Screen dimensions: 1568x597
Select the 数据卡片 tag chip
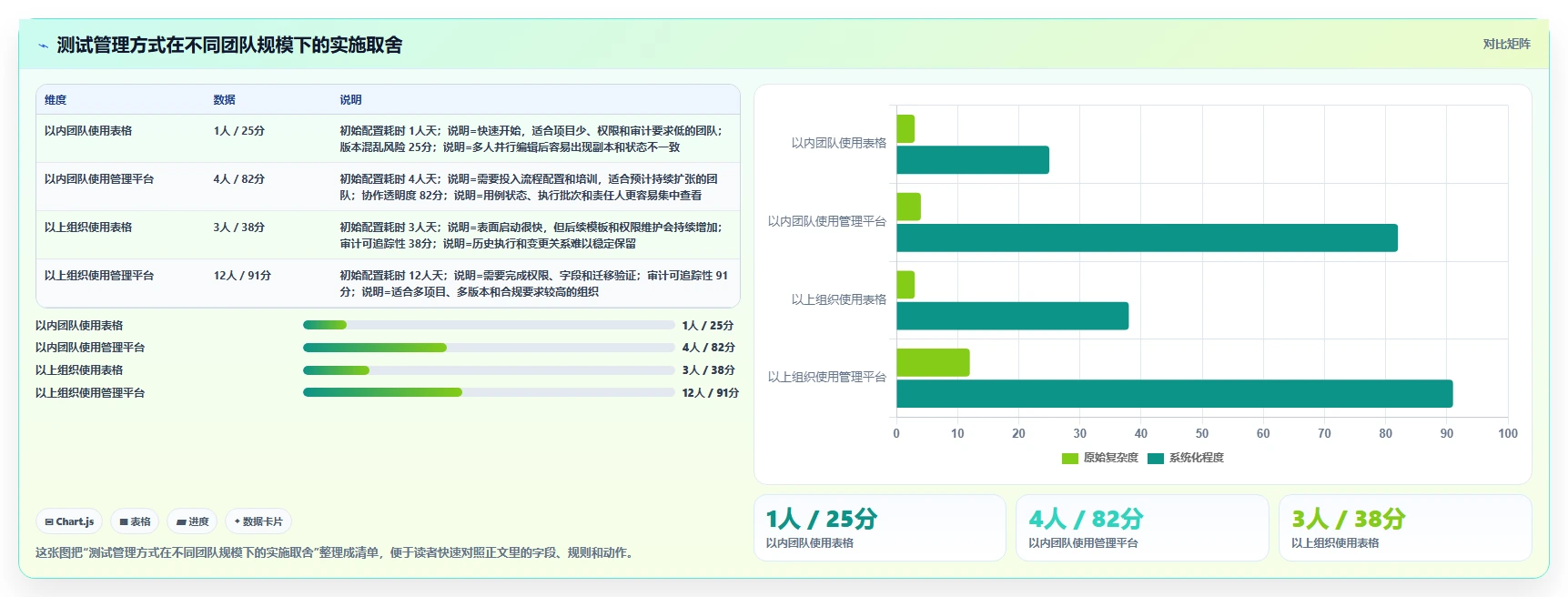[x=258, y=521]
